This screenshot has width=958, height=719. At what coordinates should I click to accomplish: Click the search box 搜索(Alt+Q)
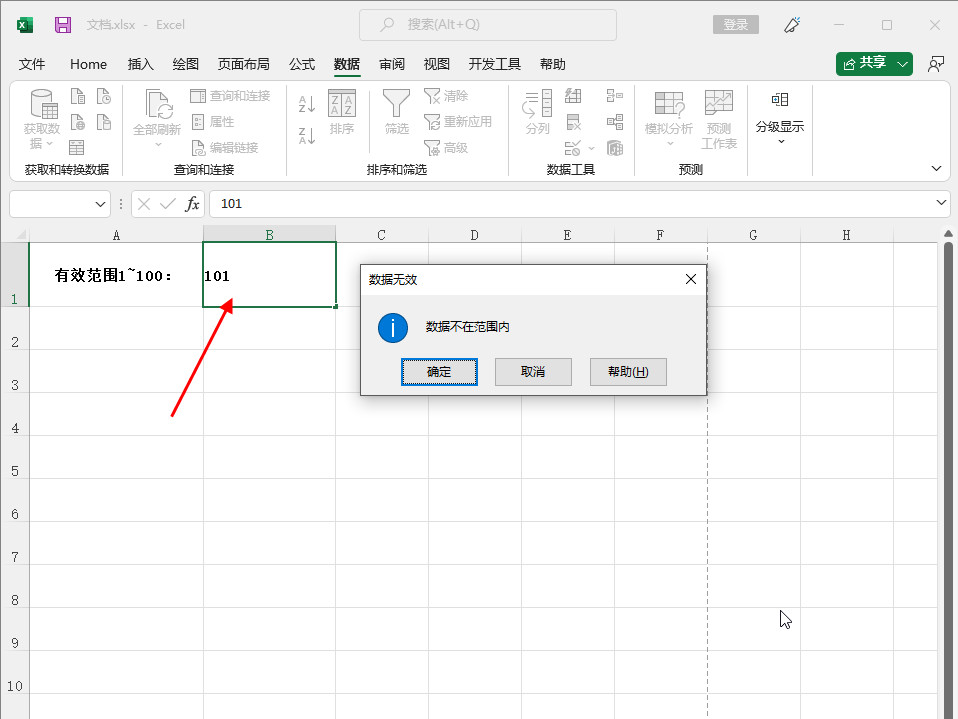[488, 24]
